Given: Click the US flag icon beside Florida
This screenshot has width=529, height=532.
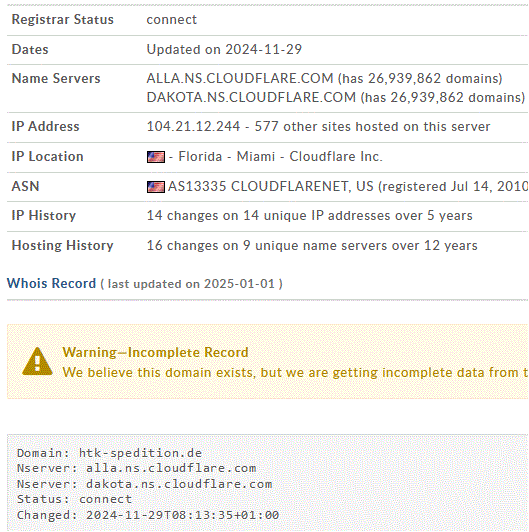Looking at the screenshot, I should 156,157.
